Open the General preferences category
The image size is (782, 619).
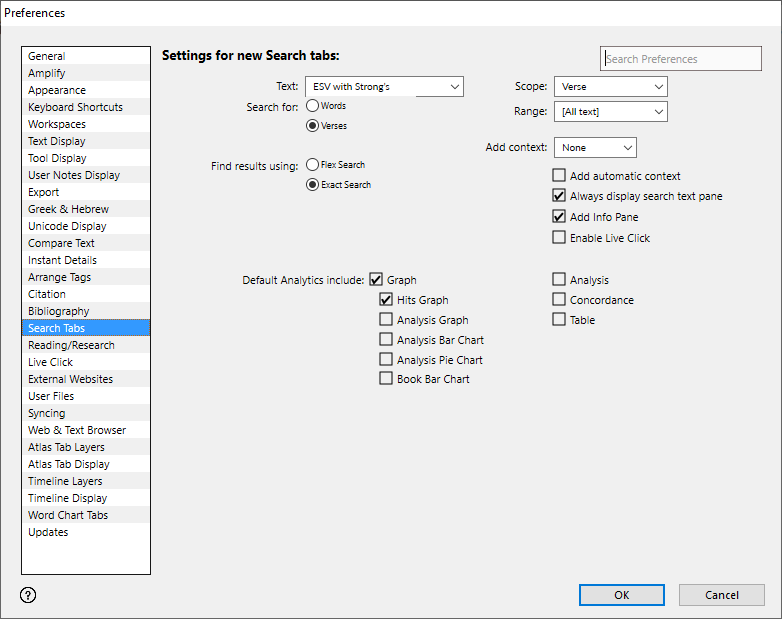(47, 57)
